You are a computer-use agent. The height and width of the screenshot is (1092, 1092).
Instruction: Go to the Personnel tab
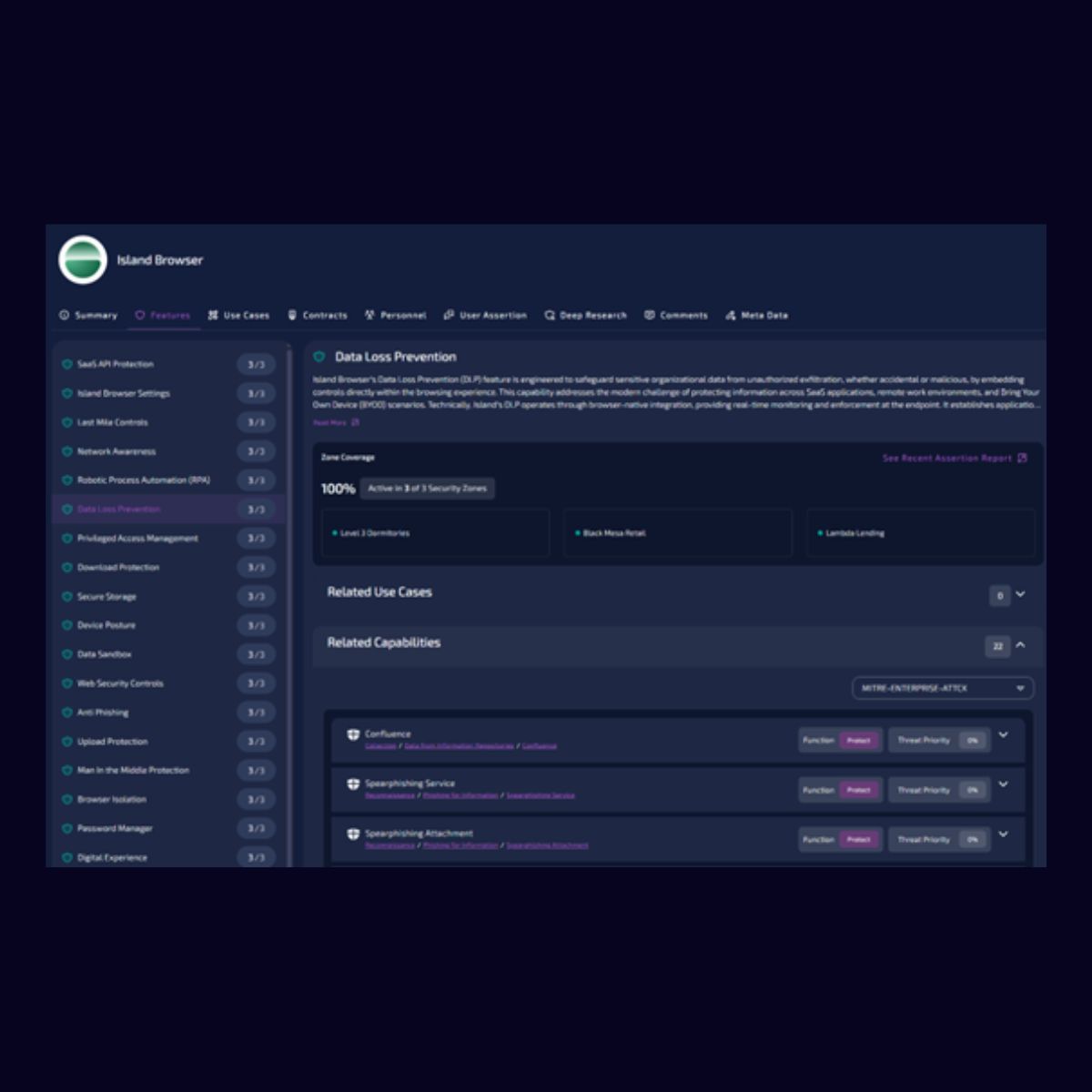point(395,315)
